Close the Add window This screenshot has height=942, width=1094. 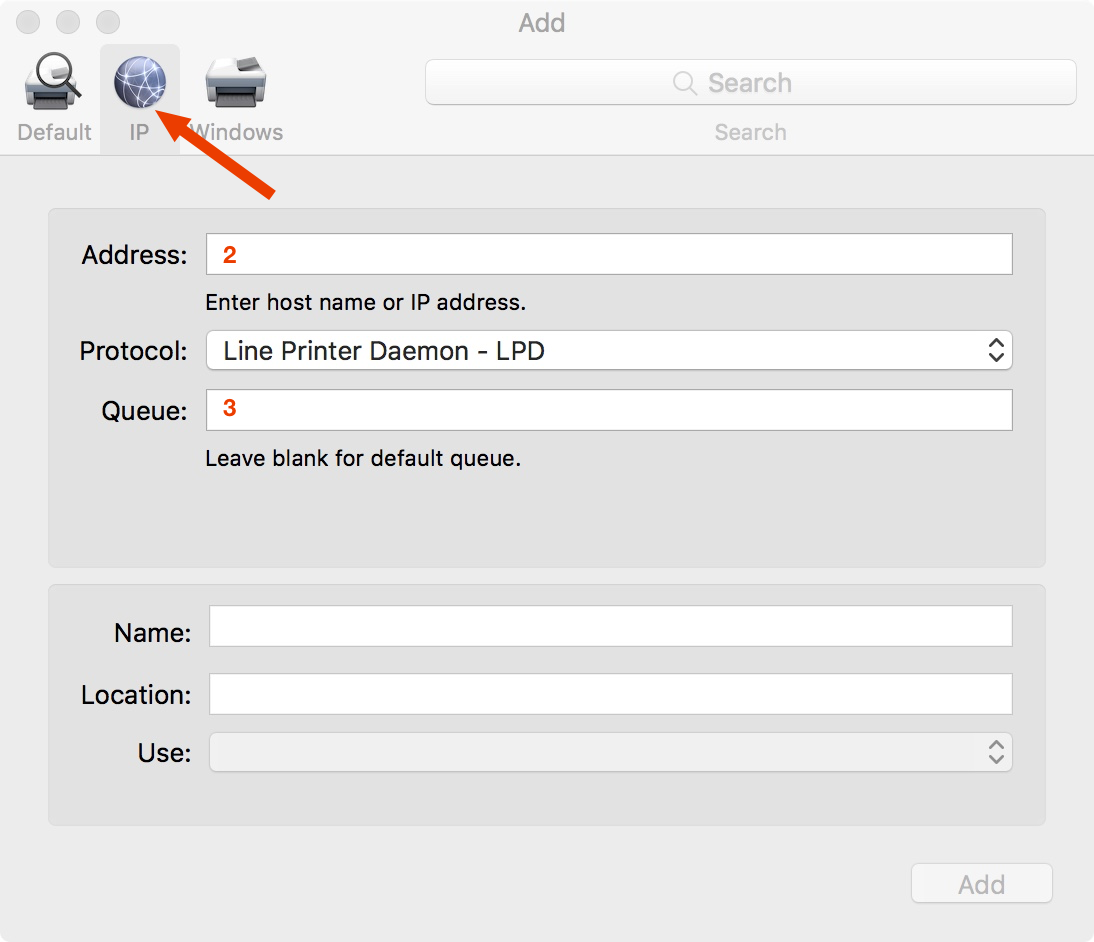click(x=28, y=22)
